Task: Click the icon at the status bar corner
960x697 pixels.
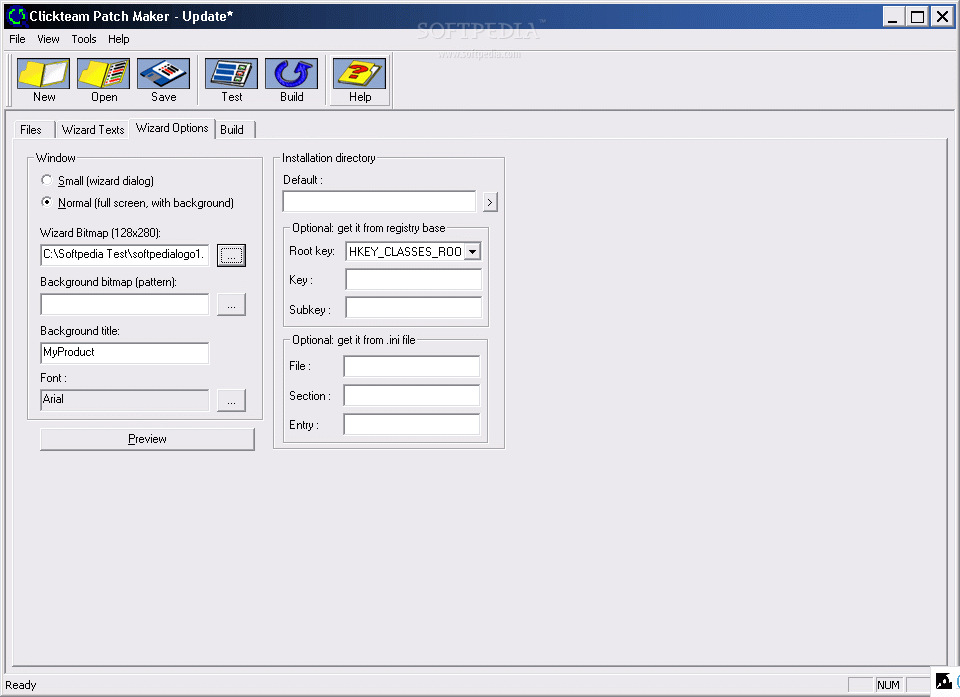Action: (943, 681)
